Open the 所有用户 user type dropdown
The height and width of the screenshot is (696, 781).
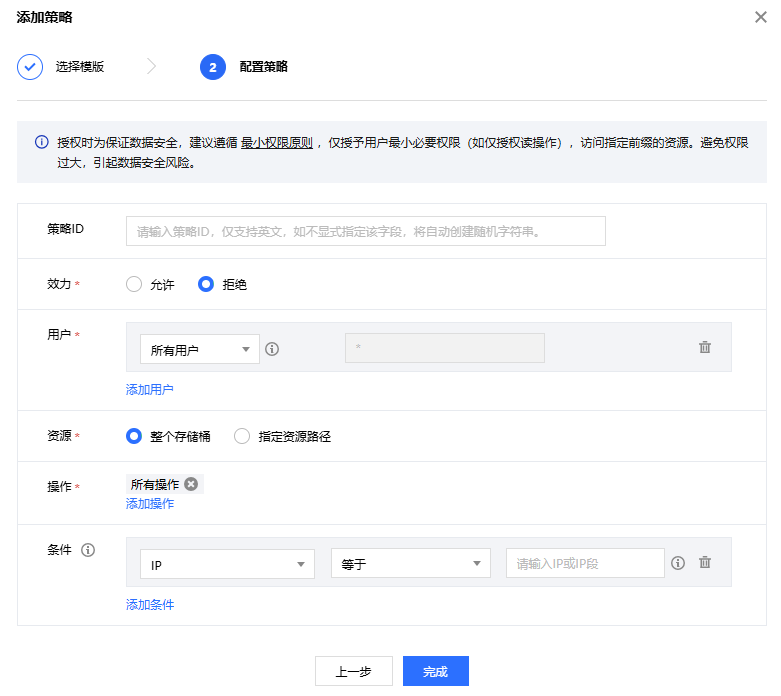tap(199, 349)
